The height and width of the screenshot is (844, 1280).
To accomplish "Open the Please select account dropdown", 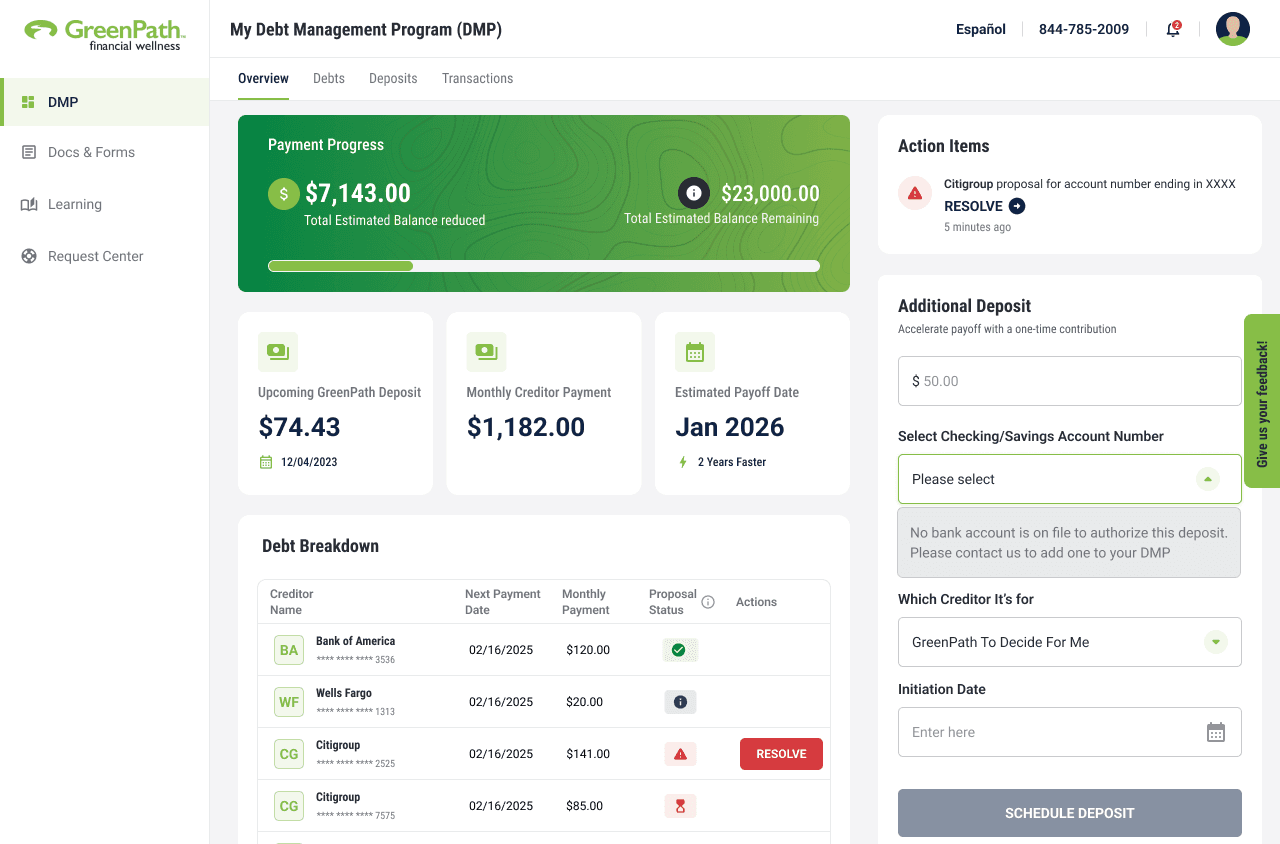I will [1070, 479].
